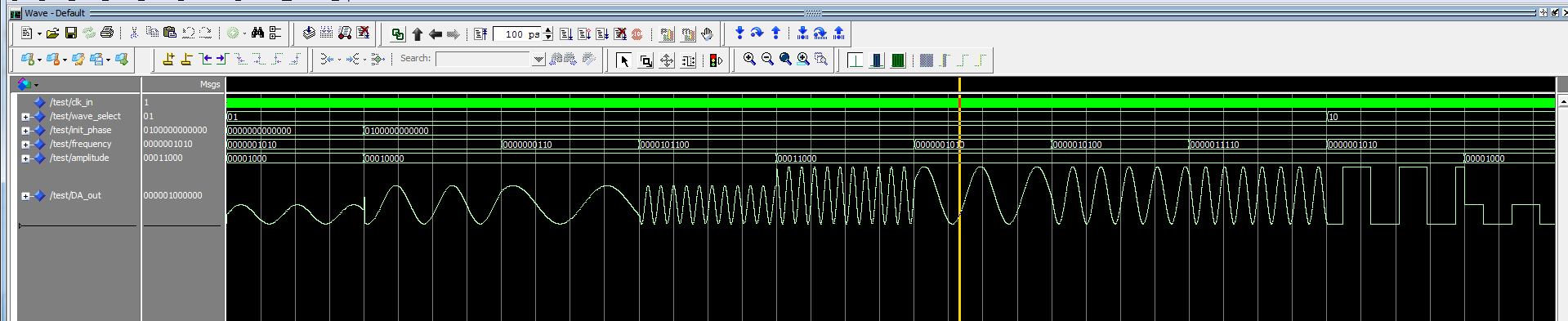Open the Search field dropdown arrow

point(538,59)
